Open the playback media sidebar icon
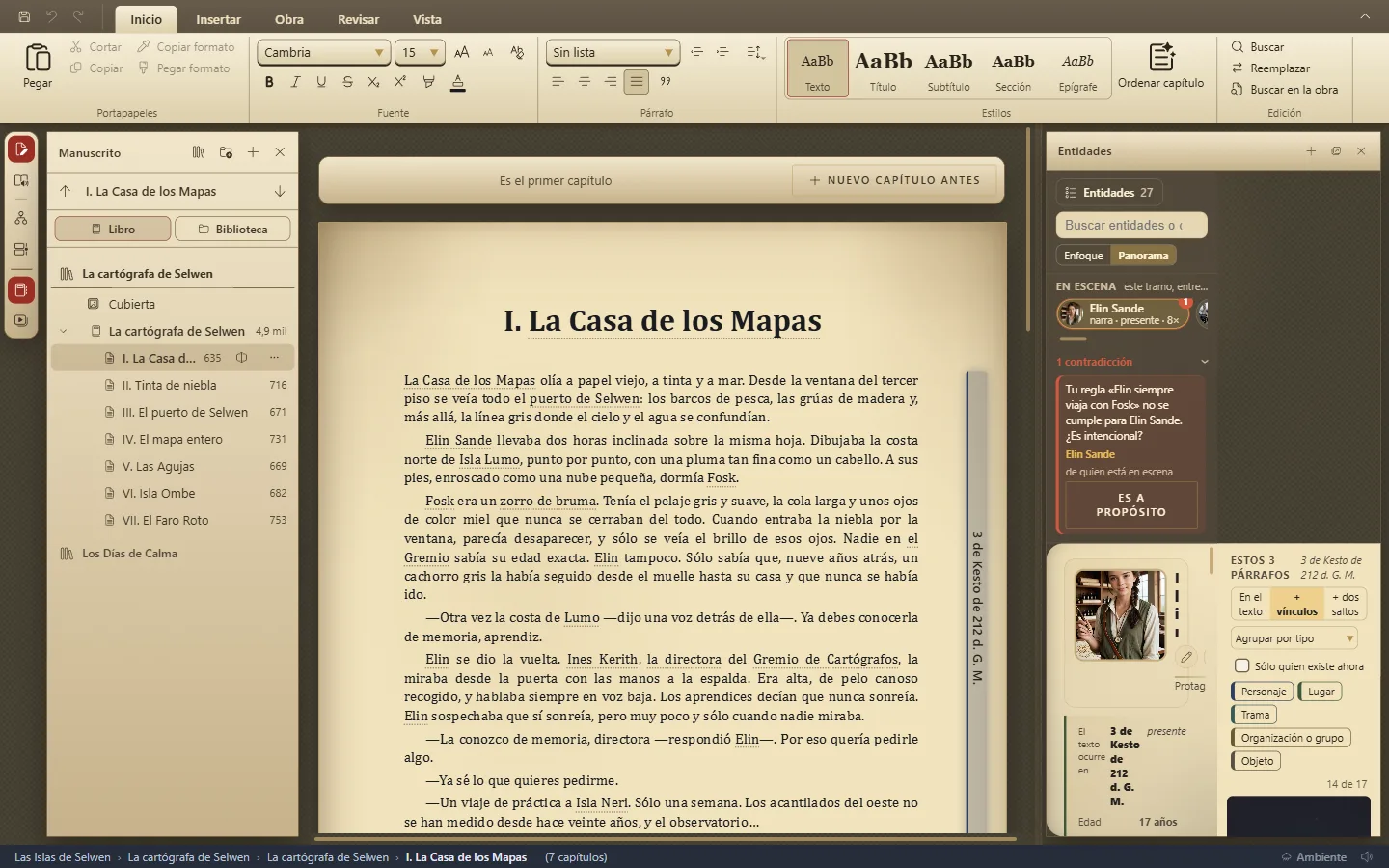1389x868 pixels. (21, 320)
